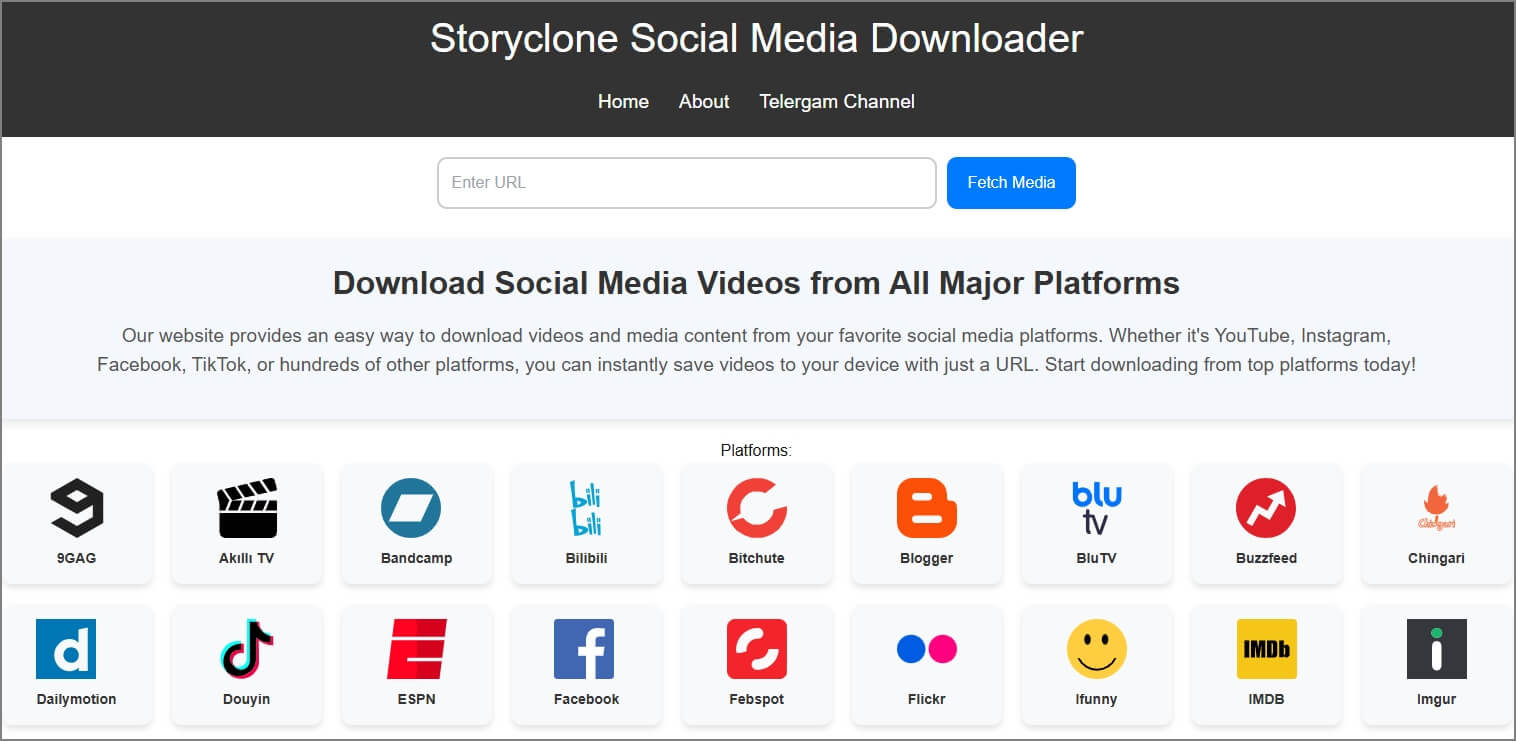Select the Bitchute platform icon
The image size is (1516, 741).
(x=757, y=508)
